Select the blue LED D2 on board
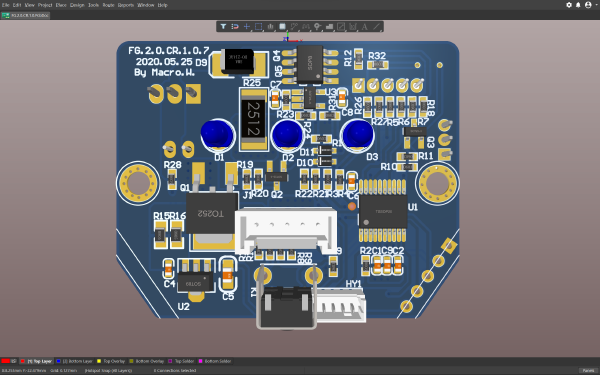The height and width of the screenshot is (375, 600). click(287, 135)
